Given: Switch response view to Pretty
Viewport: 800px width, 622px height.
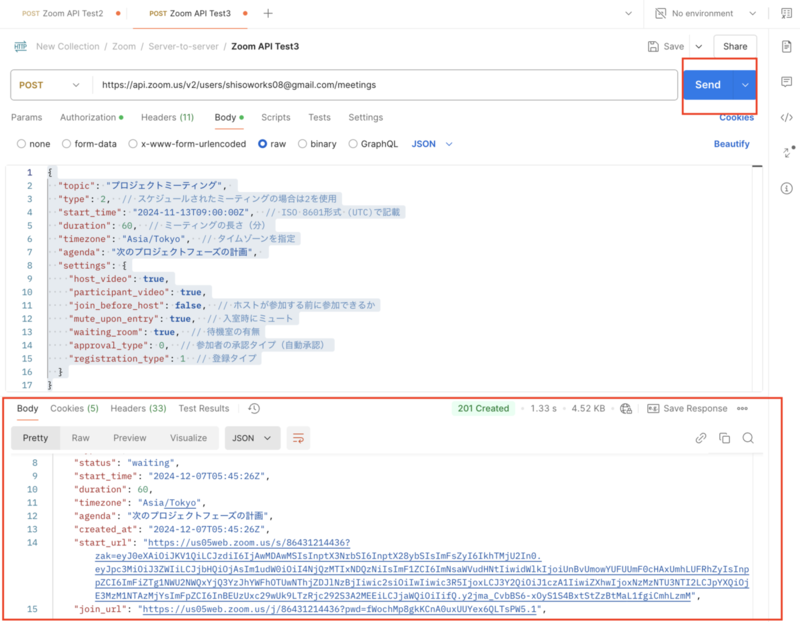Looking at the screenshot, I should click(35, 438).
